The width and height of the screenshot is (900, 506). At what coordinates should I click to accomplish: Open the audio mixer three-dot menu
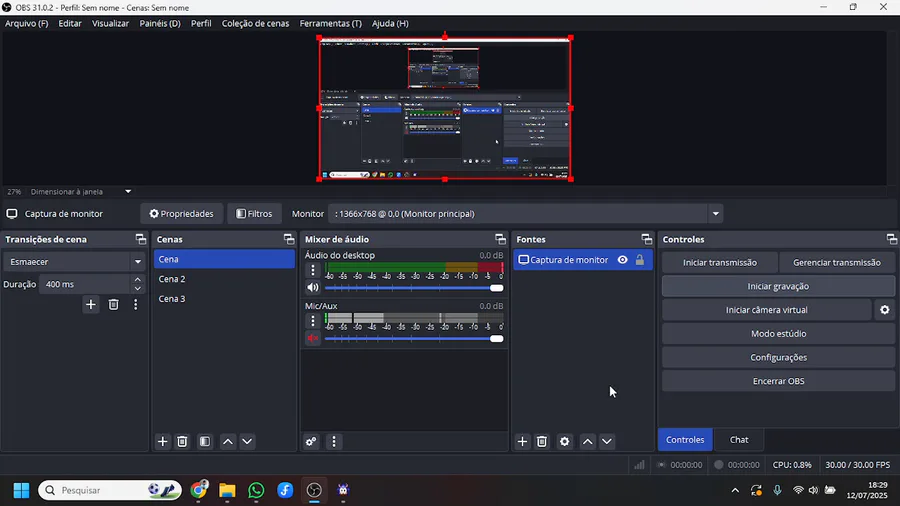334,441
